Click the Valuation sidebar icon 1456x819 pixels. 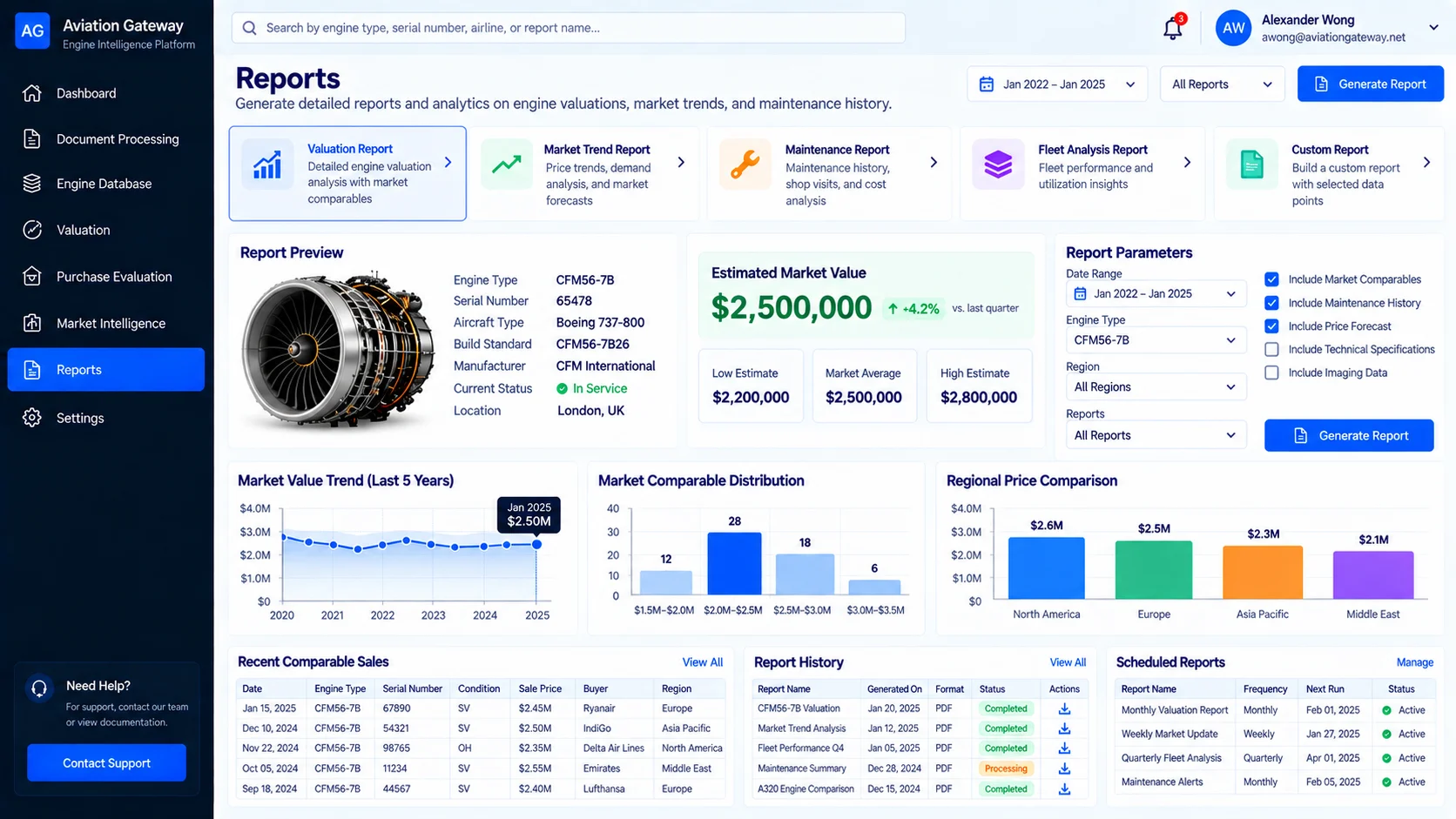point(32,230)
